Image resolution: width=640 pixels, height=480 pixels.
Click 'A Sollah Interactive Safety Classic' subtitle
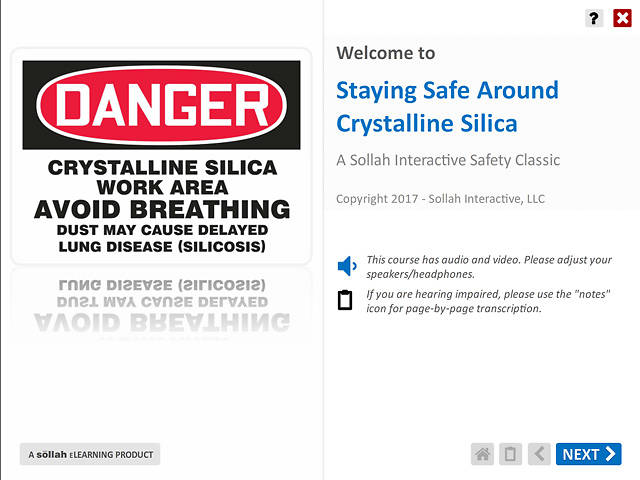(x=448, y=160)
